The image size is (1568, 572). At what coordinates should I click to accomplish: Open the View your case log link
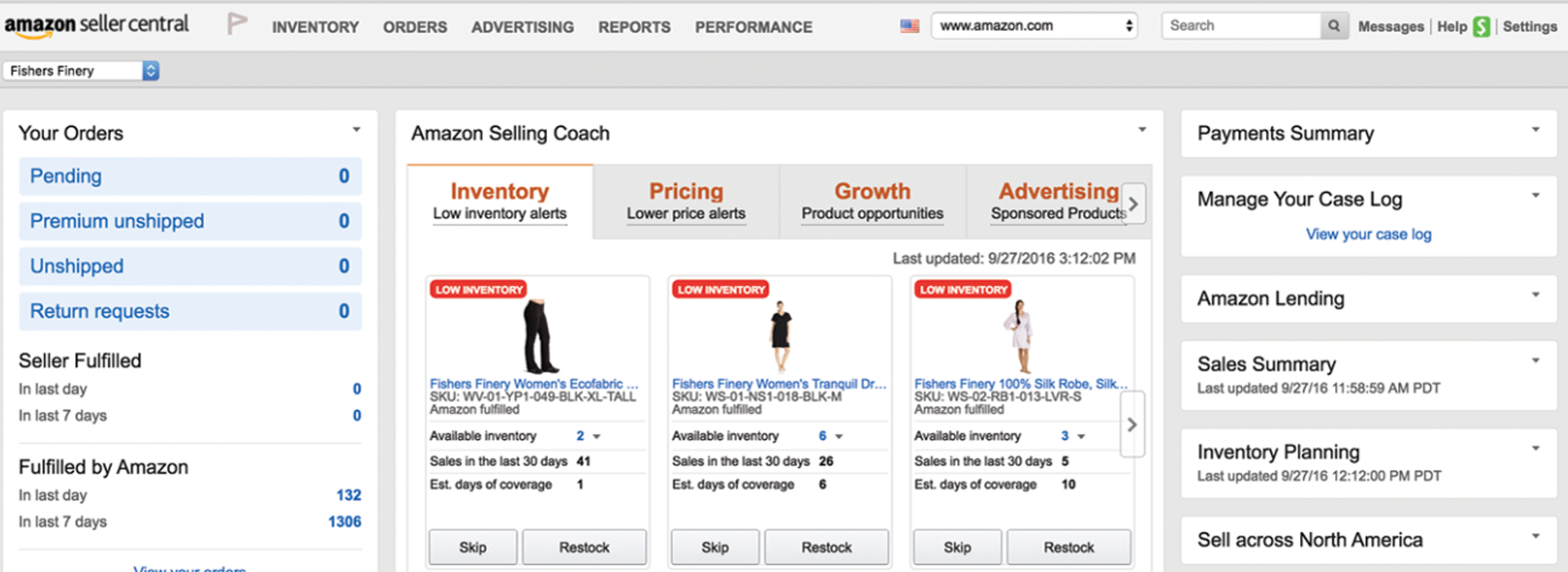coord(1368,235)
